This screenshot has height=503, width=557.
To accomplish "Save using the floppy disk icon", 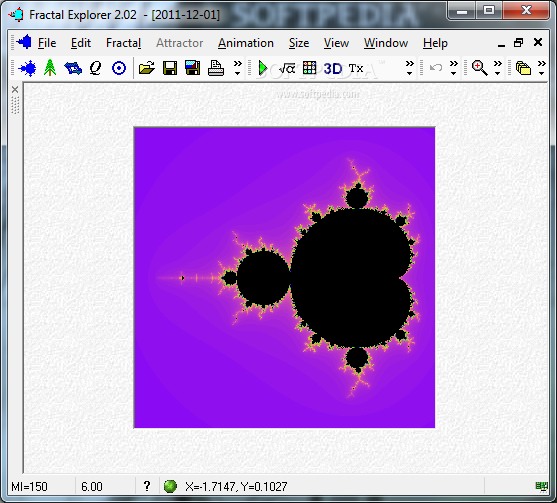I will tap(170, 68).
